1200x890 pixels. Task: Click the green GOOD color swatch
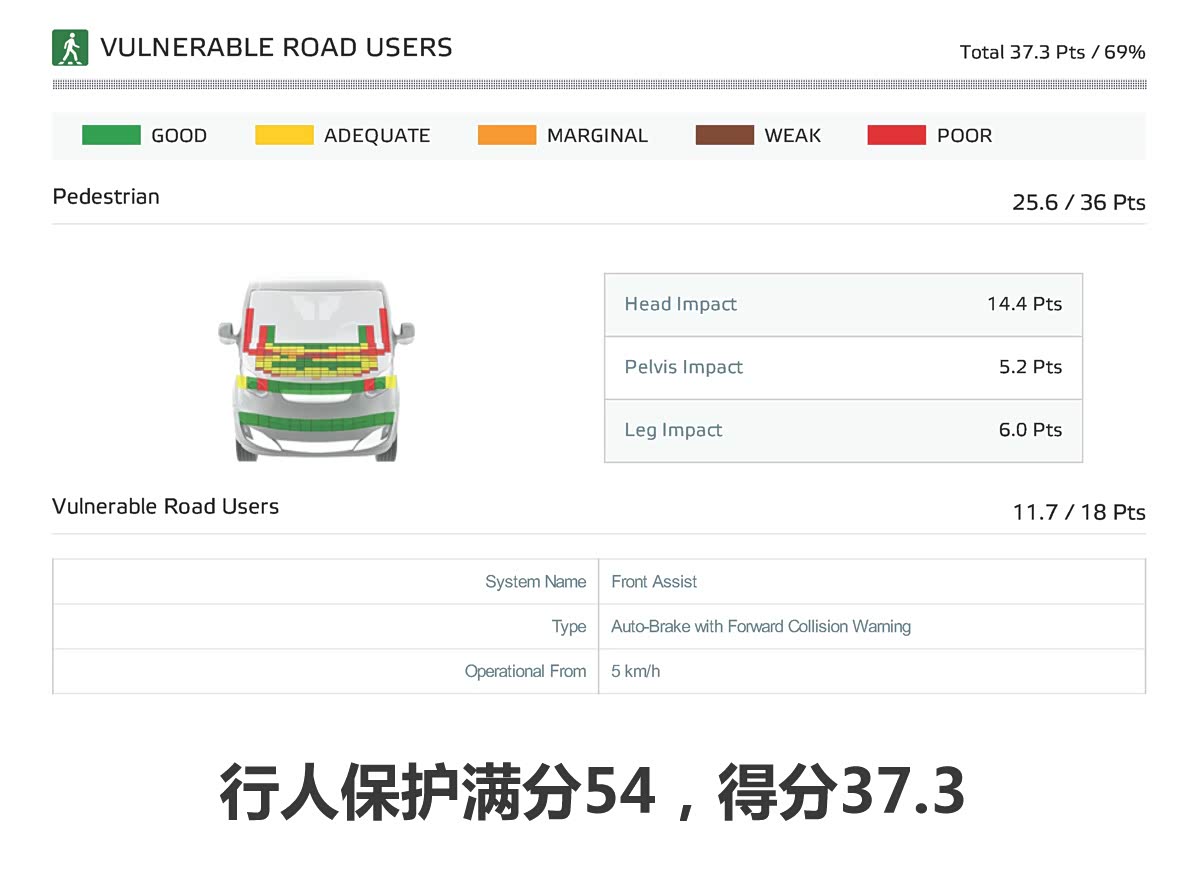coord(111,135)
